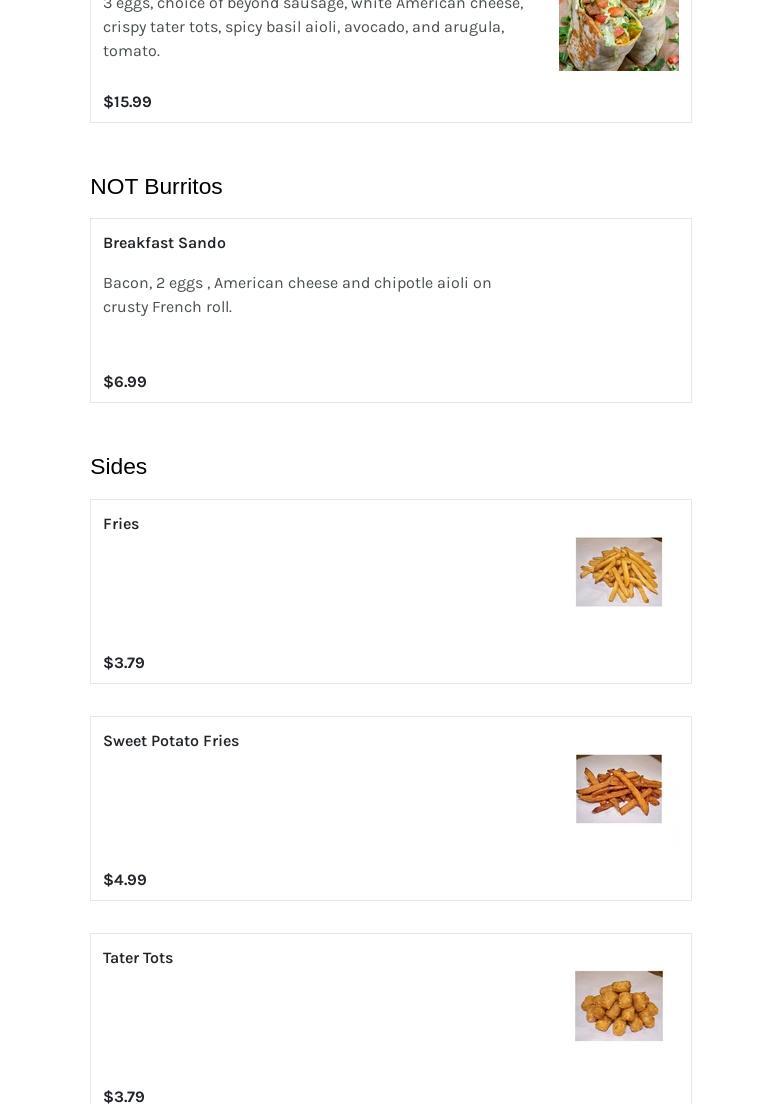Select the Tater Tots title
The width and height of the screenshot is (782, 1104).
coord(138,958)
